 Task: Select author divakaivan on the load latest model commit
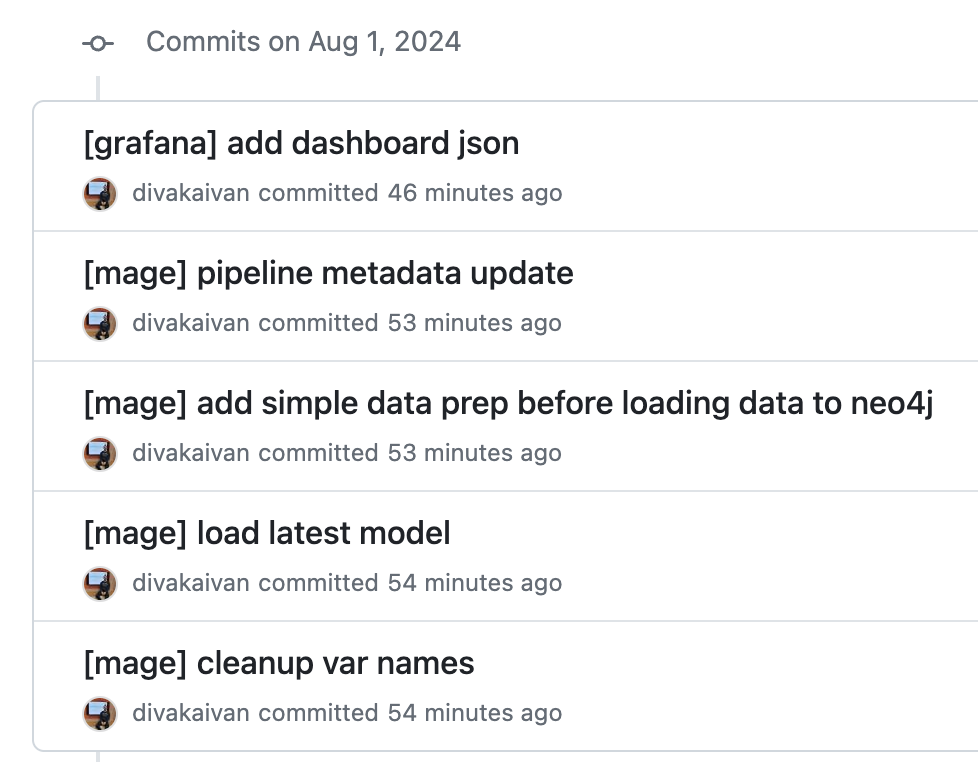click(x=191, y=583)
